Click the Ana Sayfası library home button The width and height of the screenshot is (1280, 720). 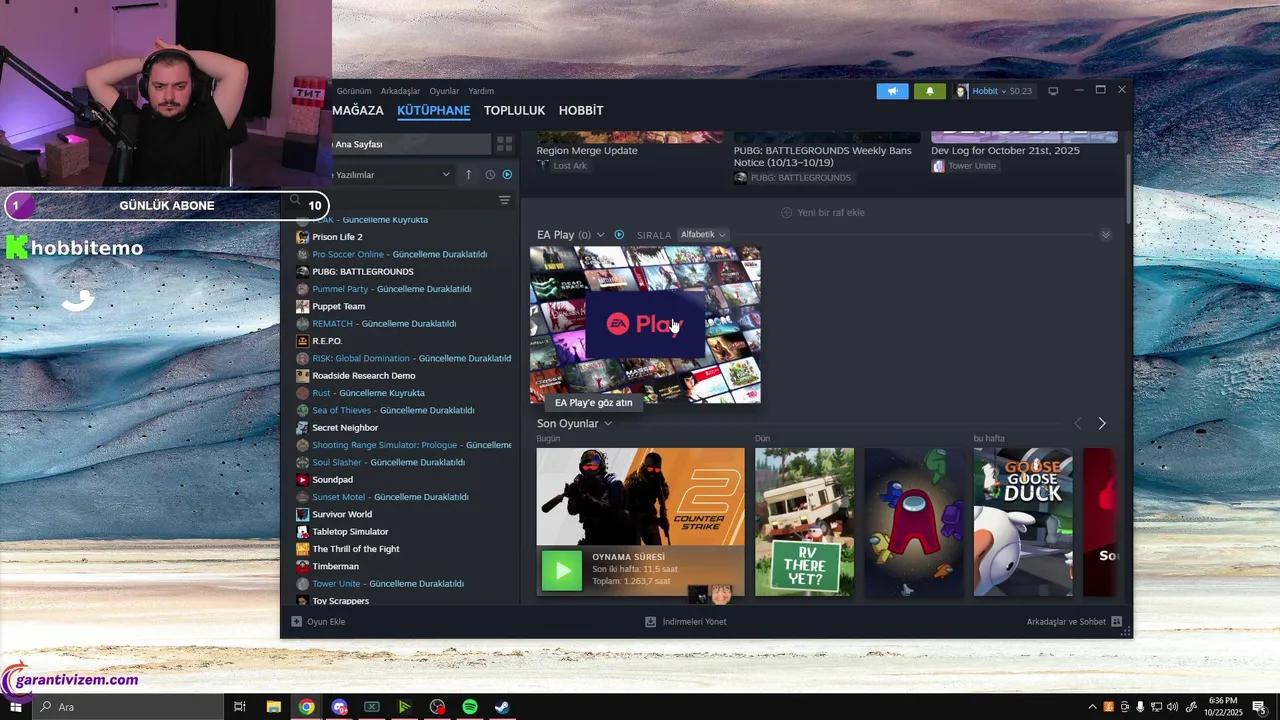[x=411, y=144]
